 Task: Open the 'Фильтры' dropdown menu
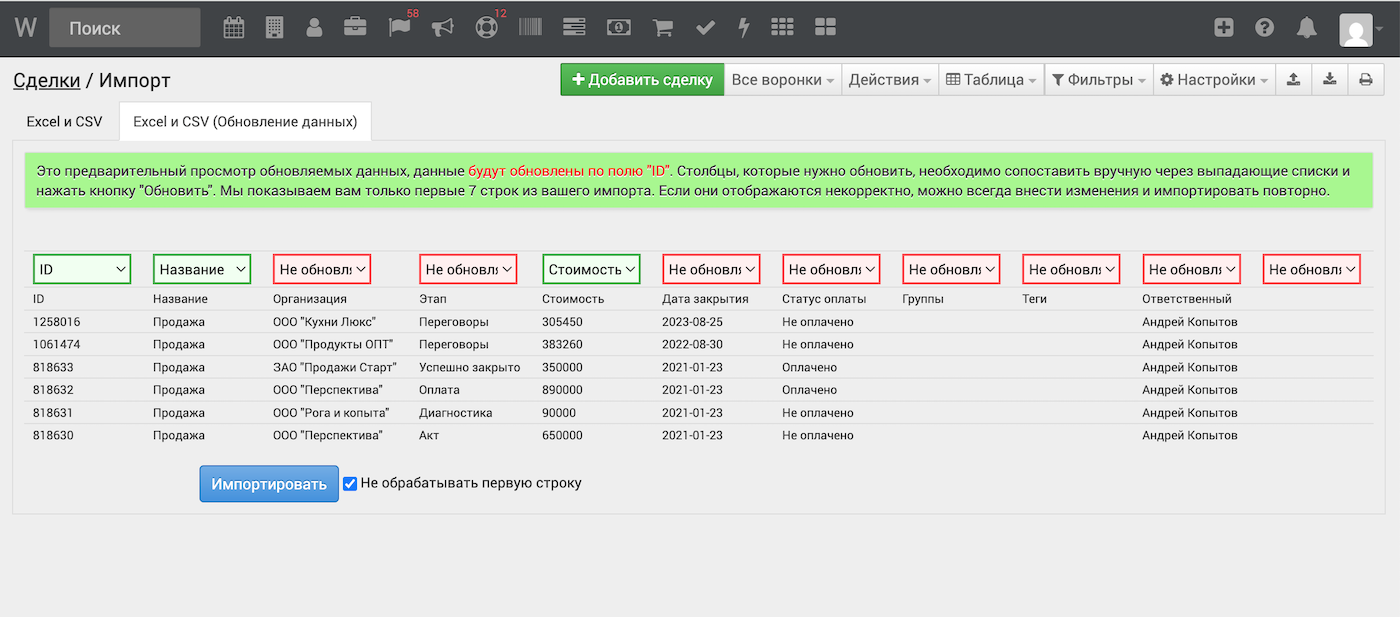click(1098, 80)
